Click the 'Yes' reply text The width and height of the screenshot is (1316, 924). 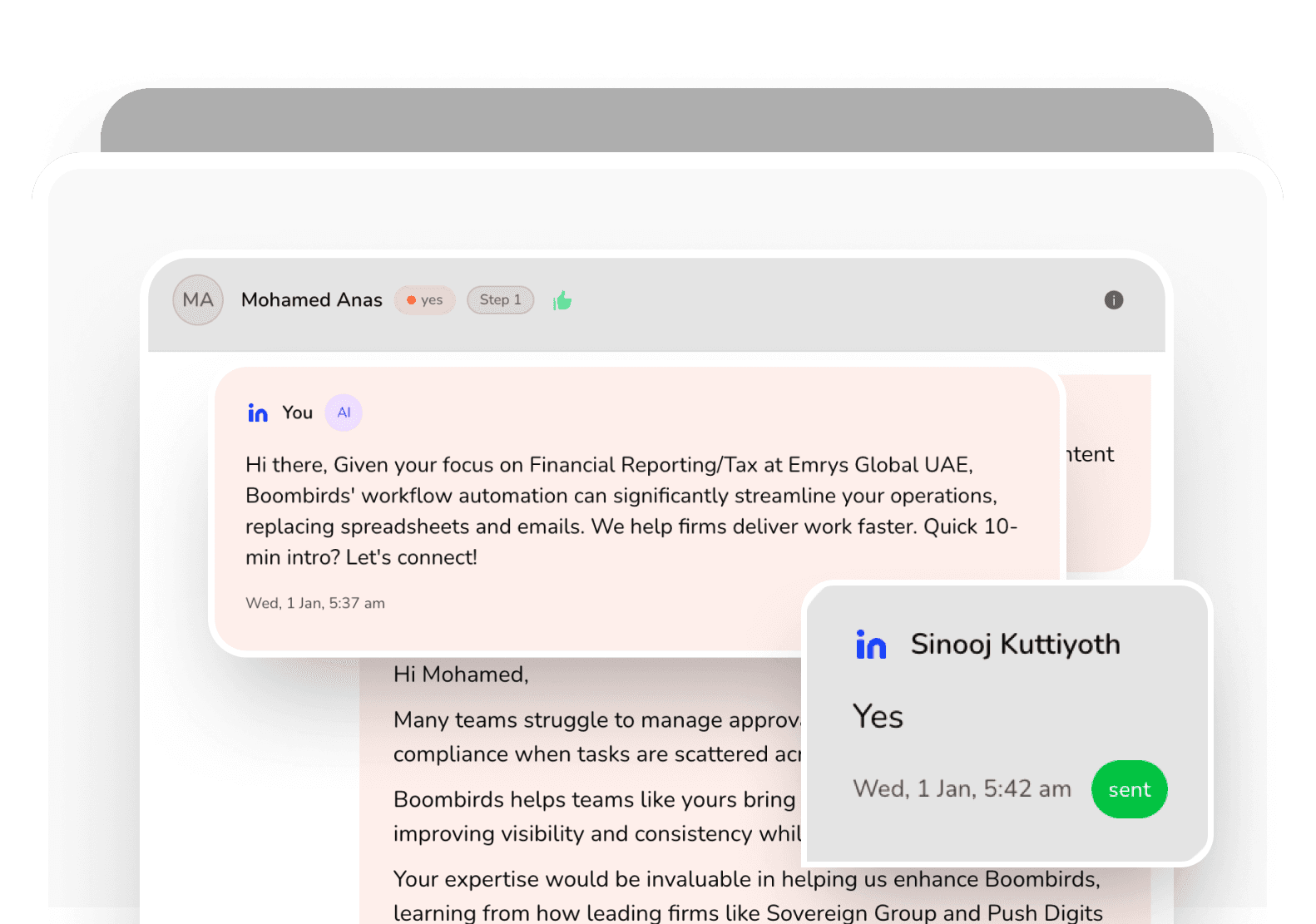pos(878,717)
